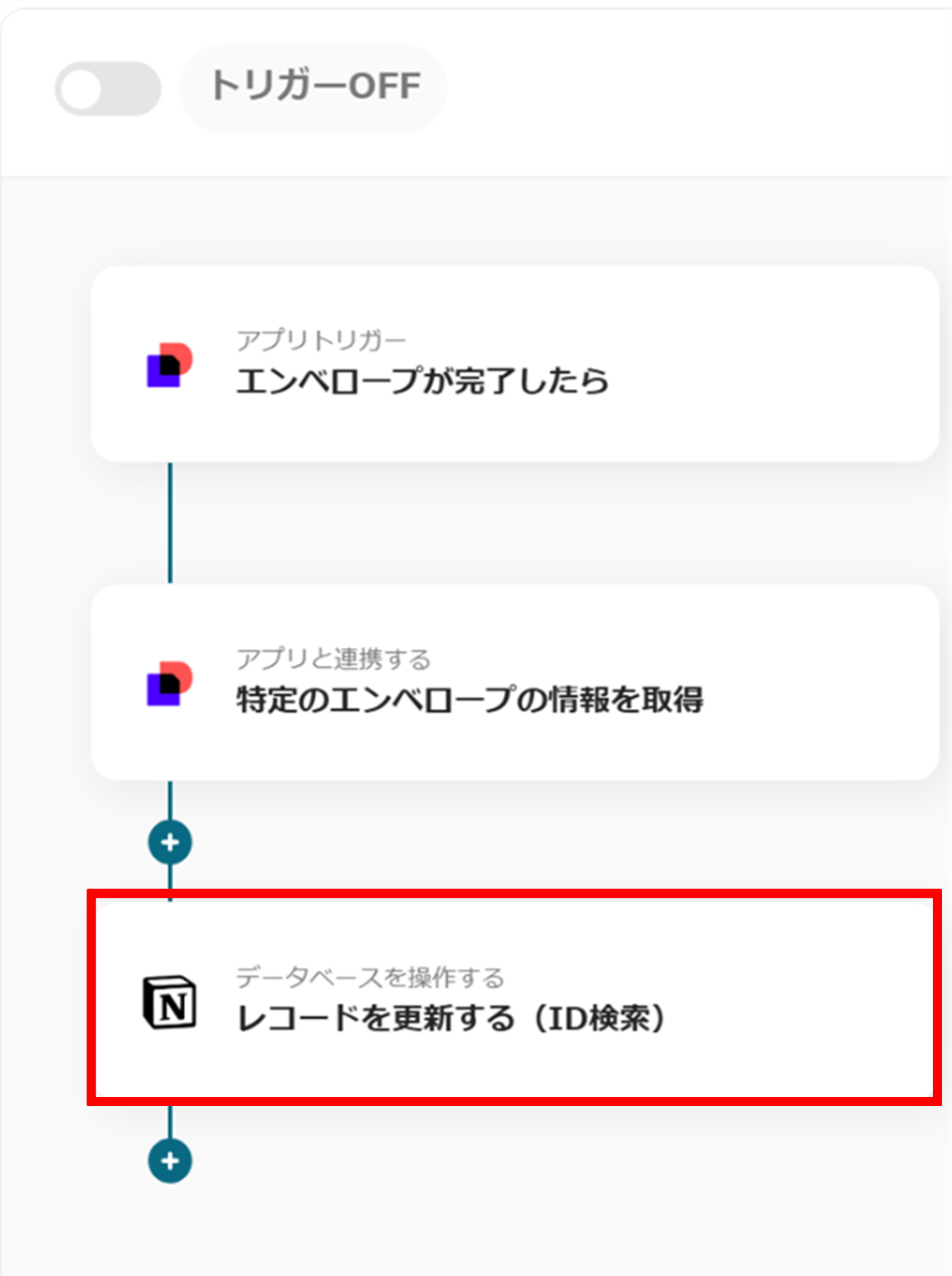Add a step above the Notion action

170,842
